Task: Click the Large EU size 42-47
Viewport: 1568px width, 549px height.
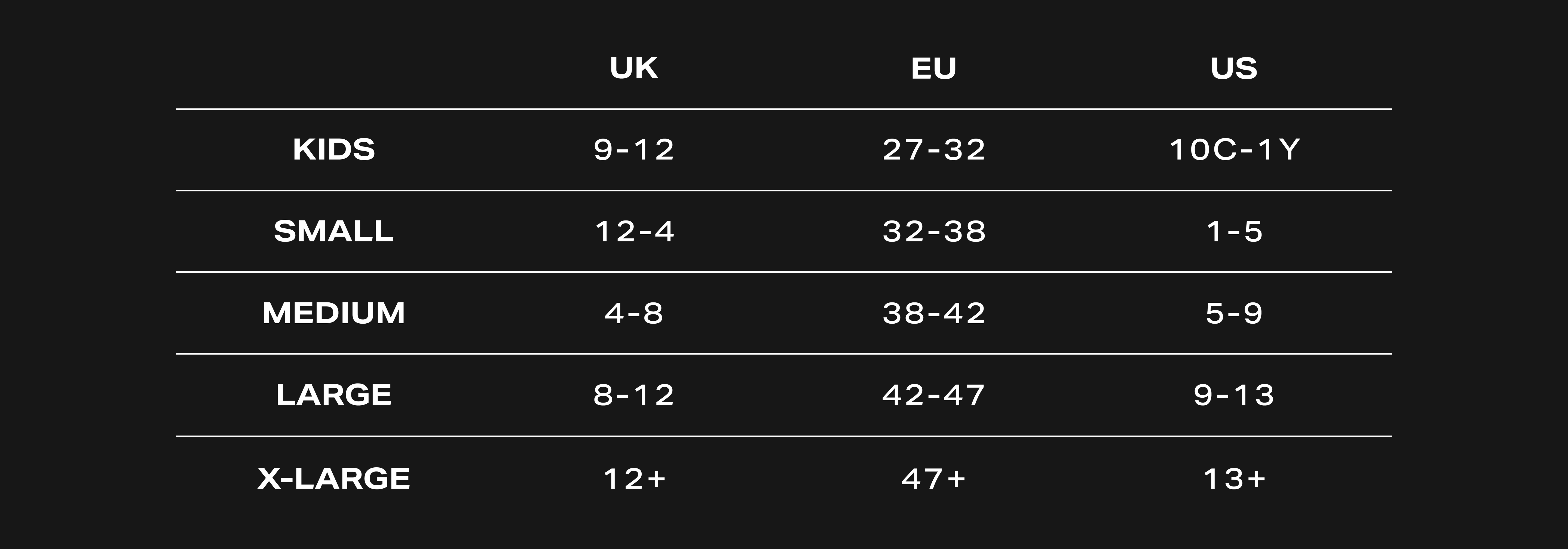Action: coord(934,395)
